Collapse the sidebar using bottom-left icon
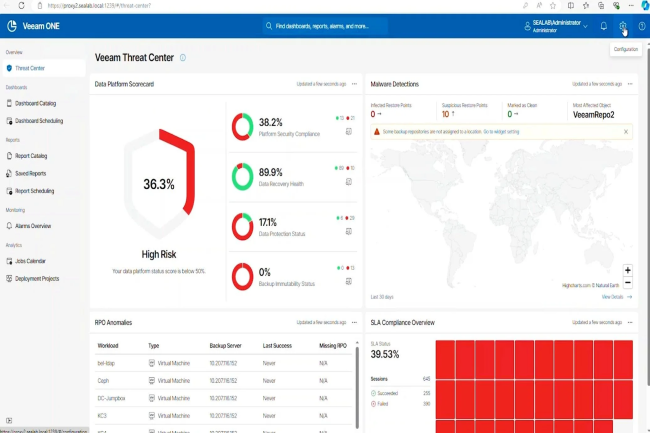650x433 pixels. 9,420
